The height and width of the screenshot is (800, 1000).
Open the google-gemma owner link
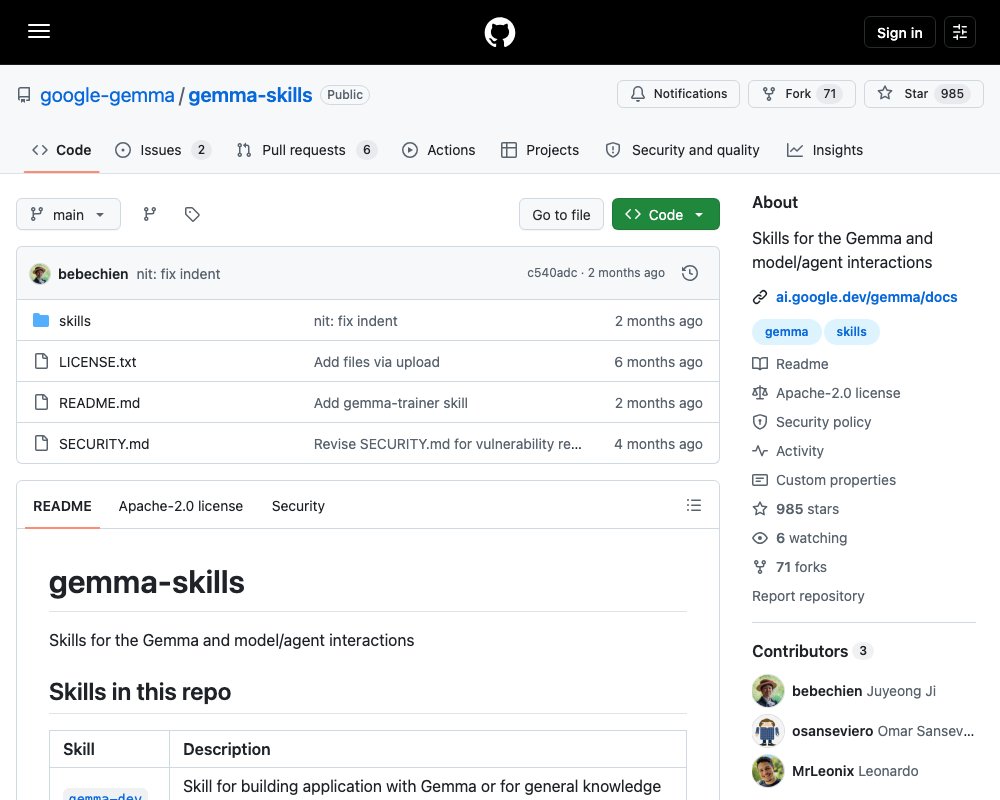click(x=107, y=95)
